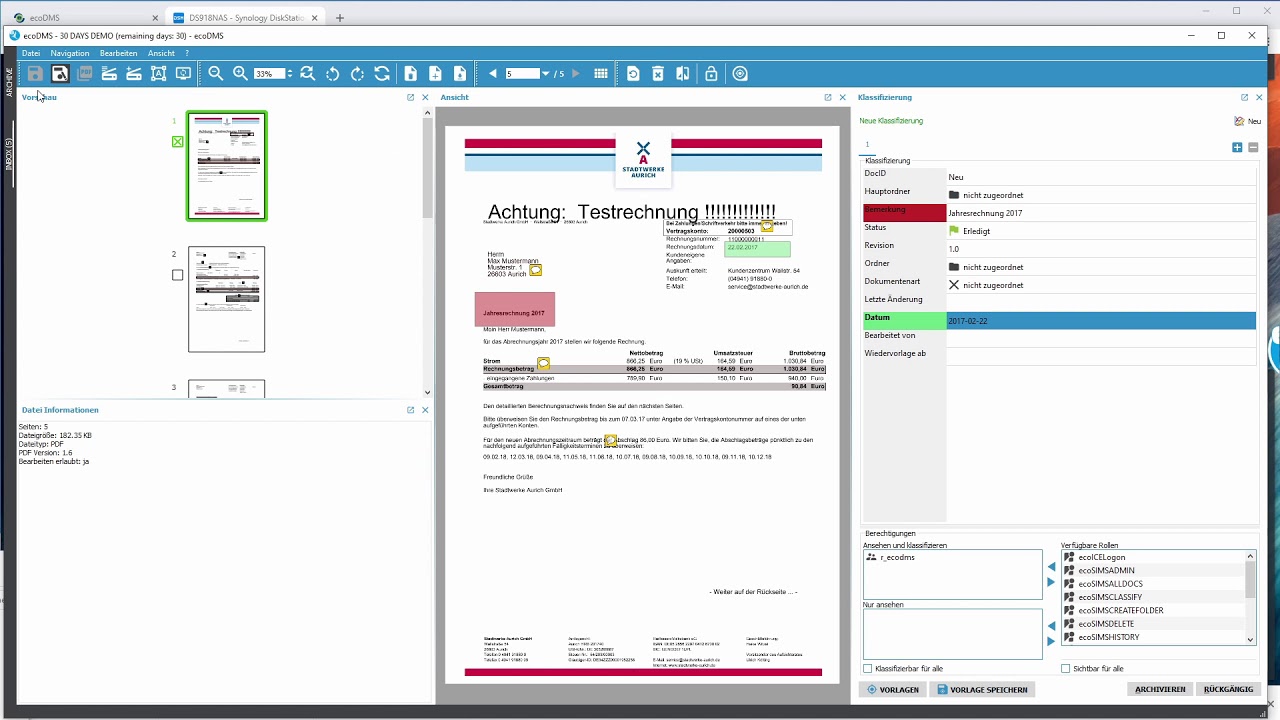1280x720 pixels.
Task: Click the 'Neu' classification button
Action: pyautogui.click(x=1247, y=121)
